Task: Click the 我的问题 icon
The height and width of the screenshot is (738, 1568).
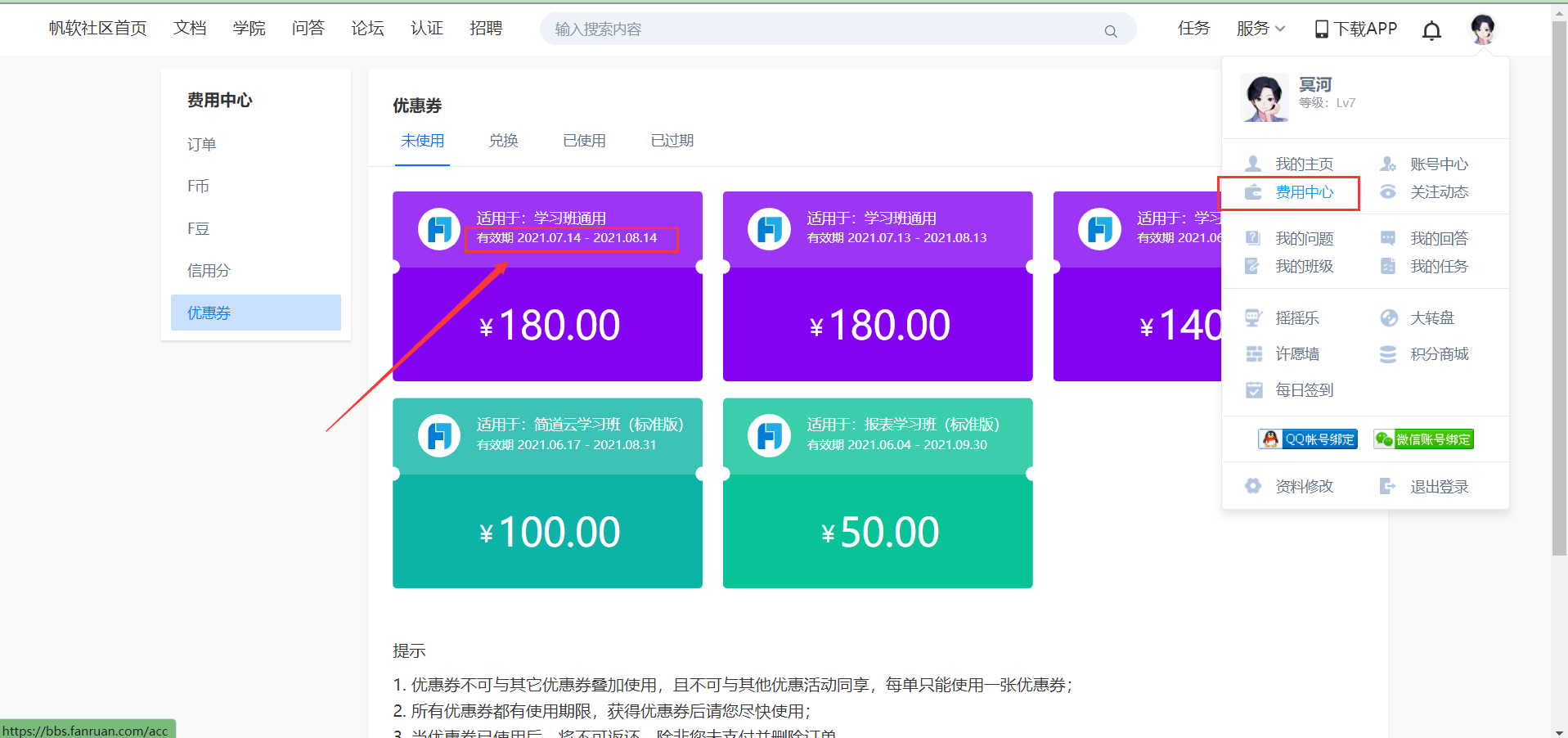Action: [x=1253, y=238]
